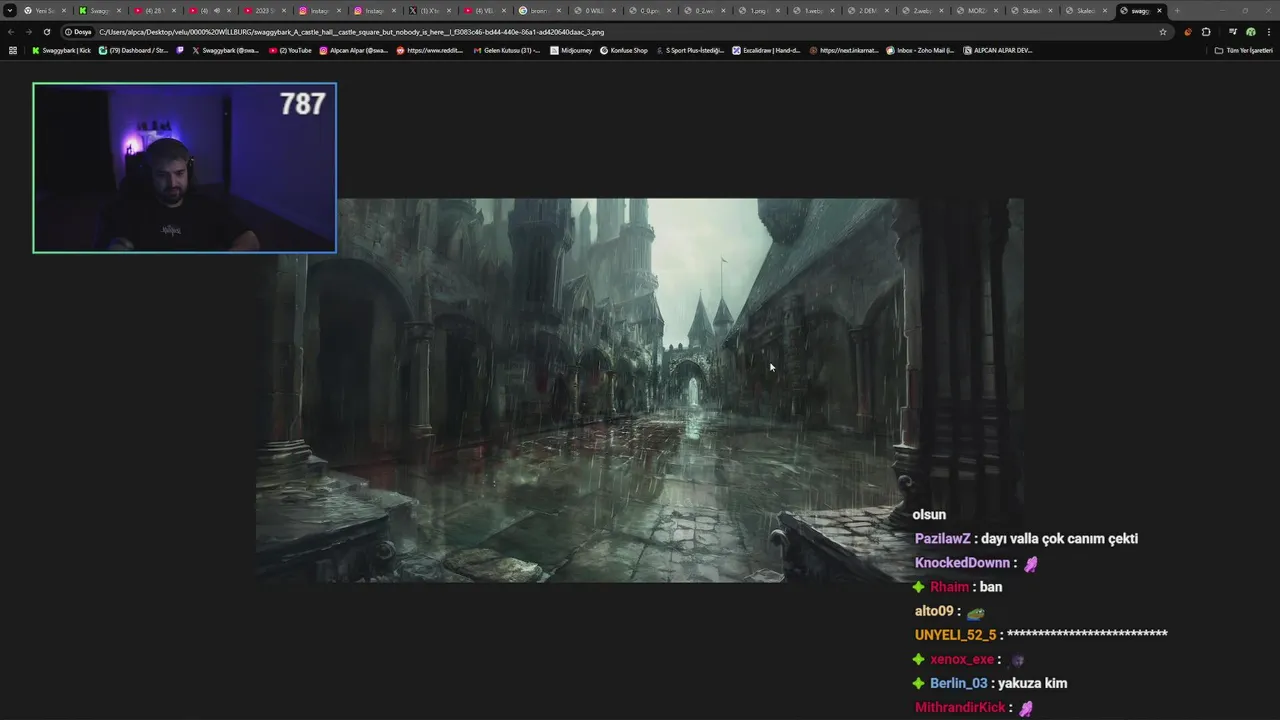The image size is (1280, 720).
Task: Close the 2.webp tab
Action: (x=941, y=10)
